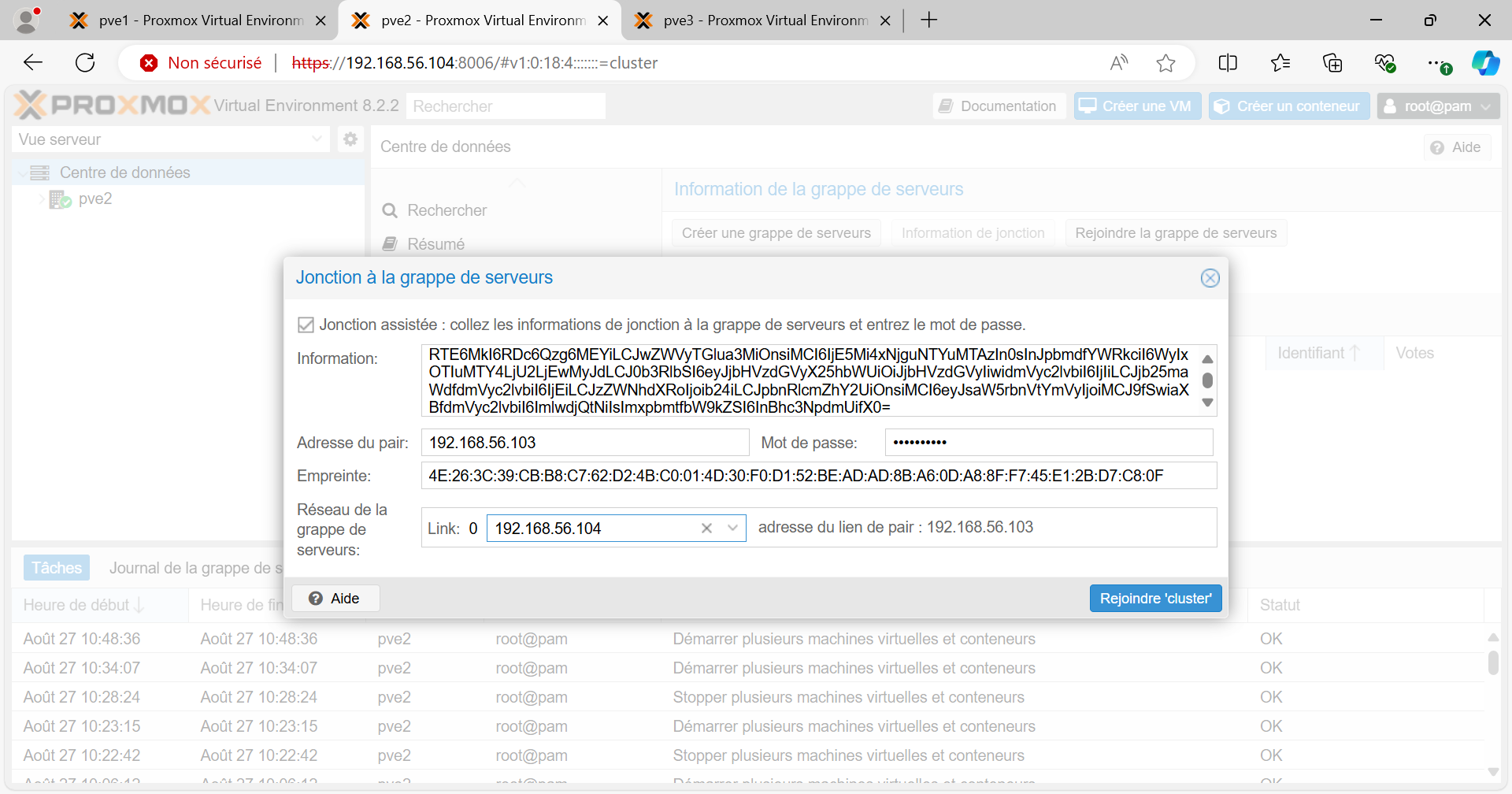Select the task row started Août 27 10:48:36
The image size is (1512, 794).
(x=748, y=639)
